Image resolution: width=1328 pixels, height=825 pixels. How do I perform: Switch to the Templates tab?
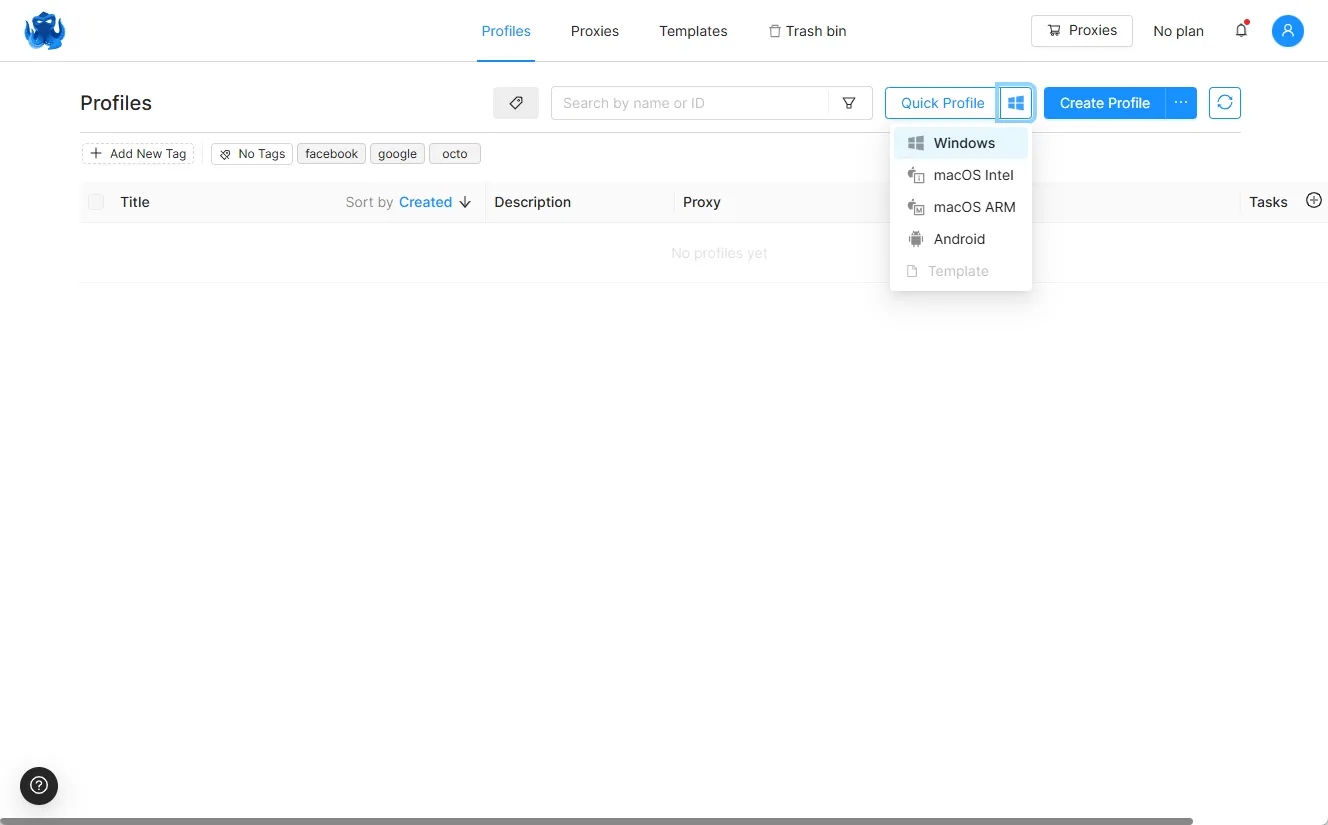(693, 31)
